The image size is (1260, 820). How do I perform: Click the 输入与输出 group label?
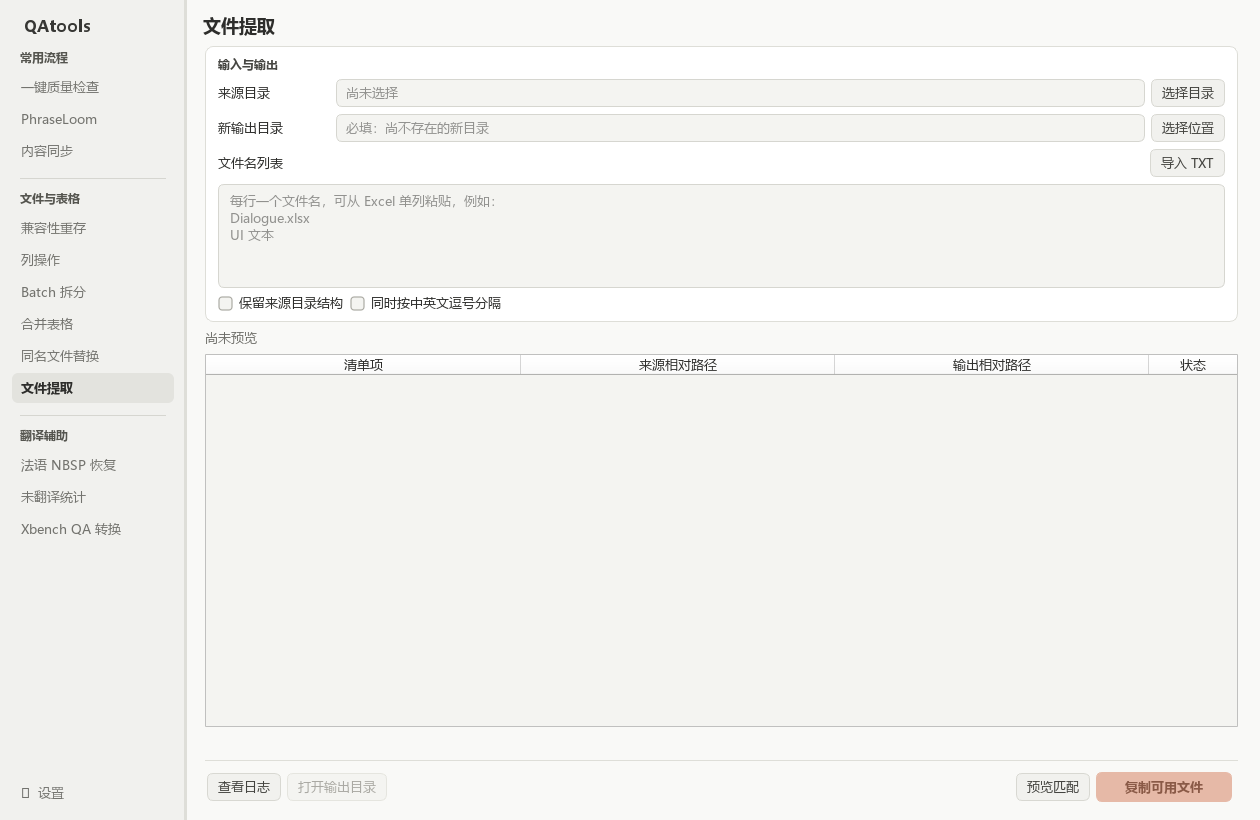248,65
